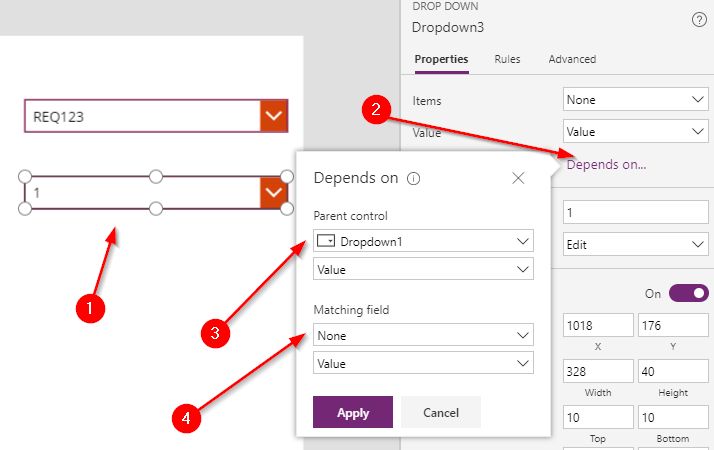Click the Items property label
714x450 pixels.
[x=427, y=101]
